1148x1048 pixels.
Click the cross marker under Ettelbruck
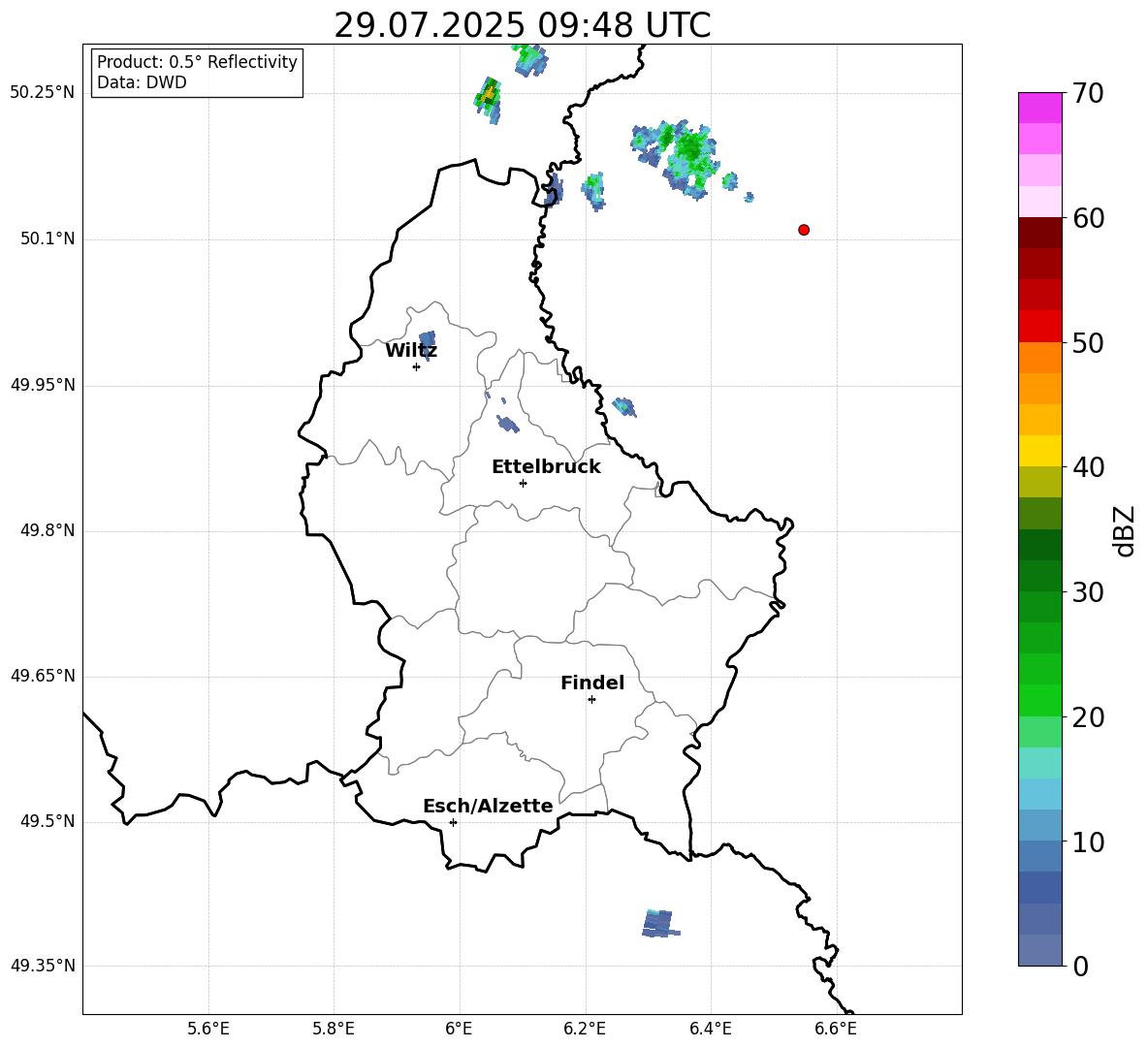(523, 483)
